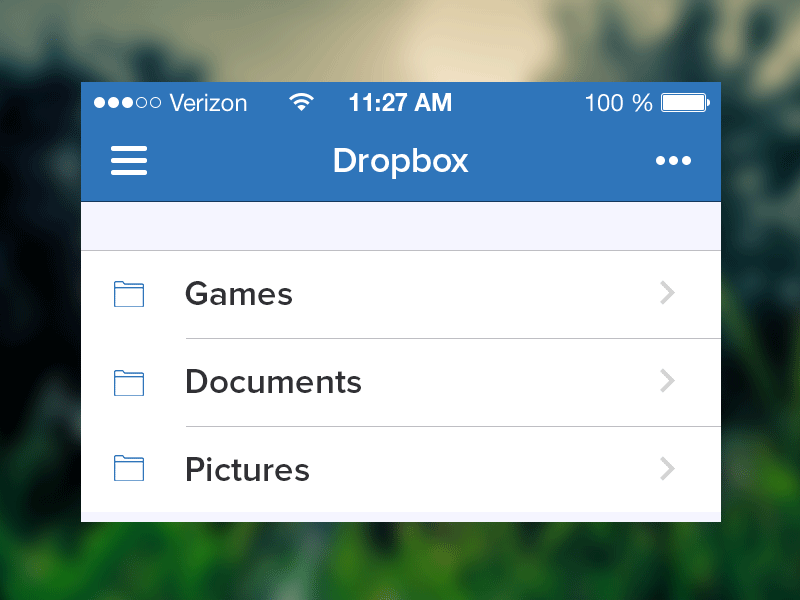Viewport: 800px width, 600px height.
Task: Tap the 100% battery level display
Action: point(618,102)
